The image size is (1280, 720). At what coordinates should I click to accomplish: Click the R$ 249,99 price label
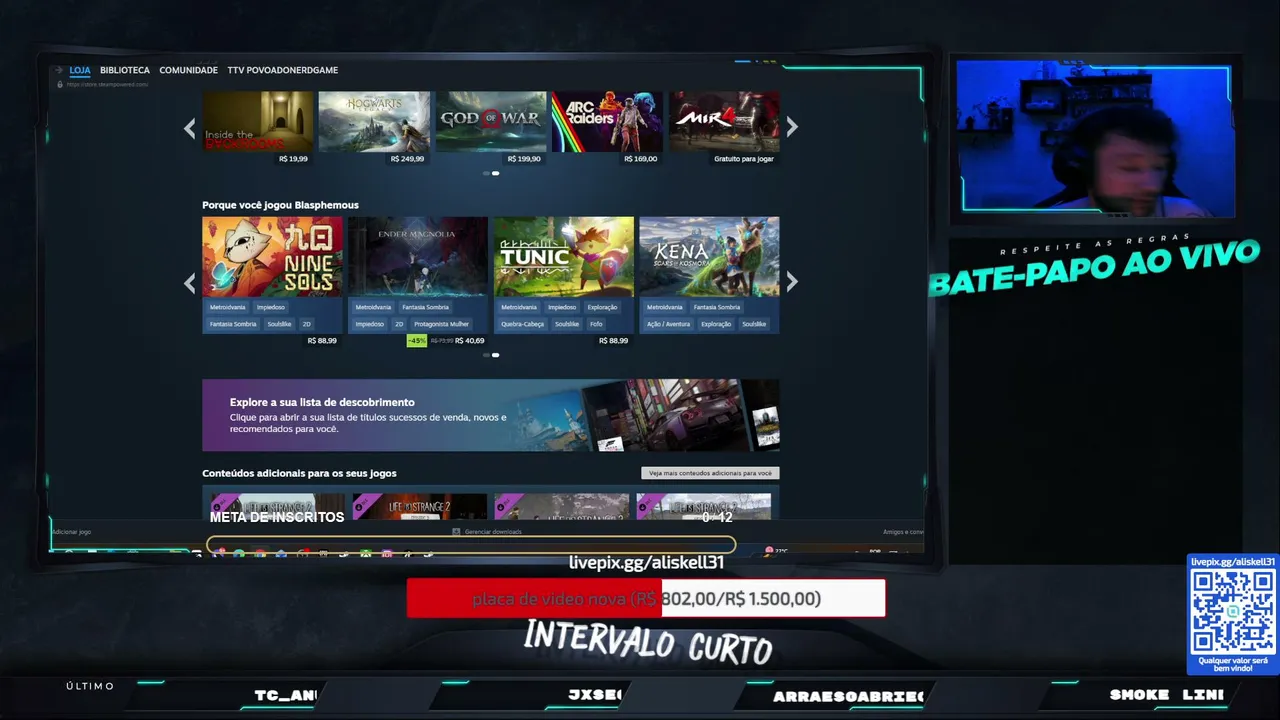(407, 159)
